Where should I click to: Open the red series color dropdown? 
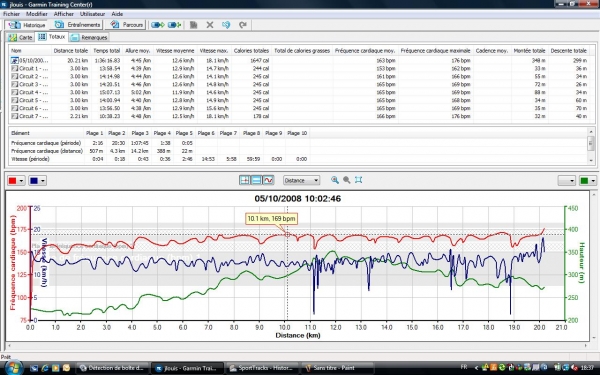point(16,181)
